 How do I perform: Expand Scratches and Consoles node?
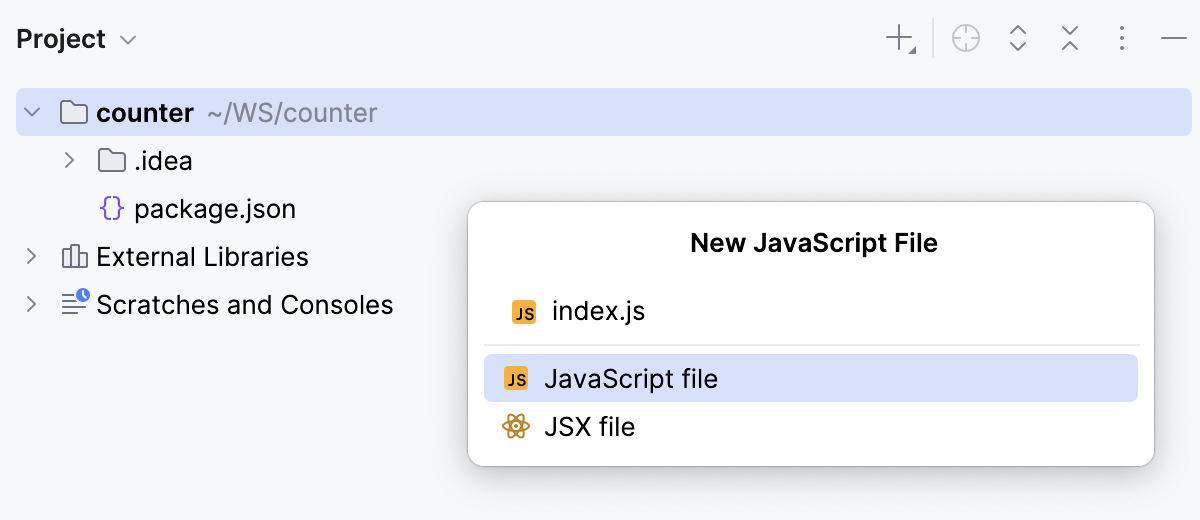pos(31,304)
